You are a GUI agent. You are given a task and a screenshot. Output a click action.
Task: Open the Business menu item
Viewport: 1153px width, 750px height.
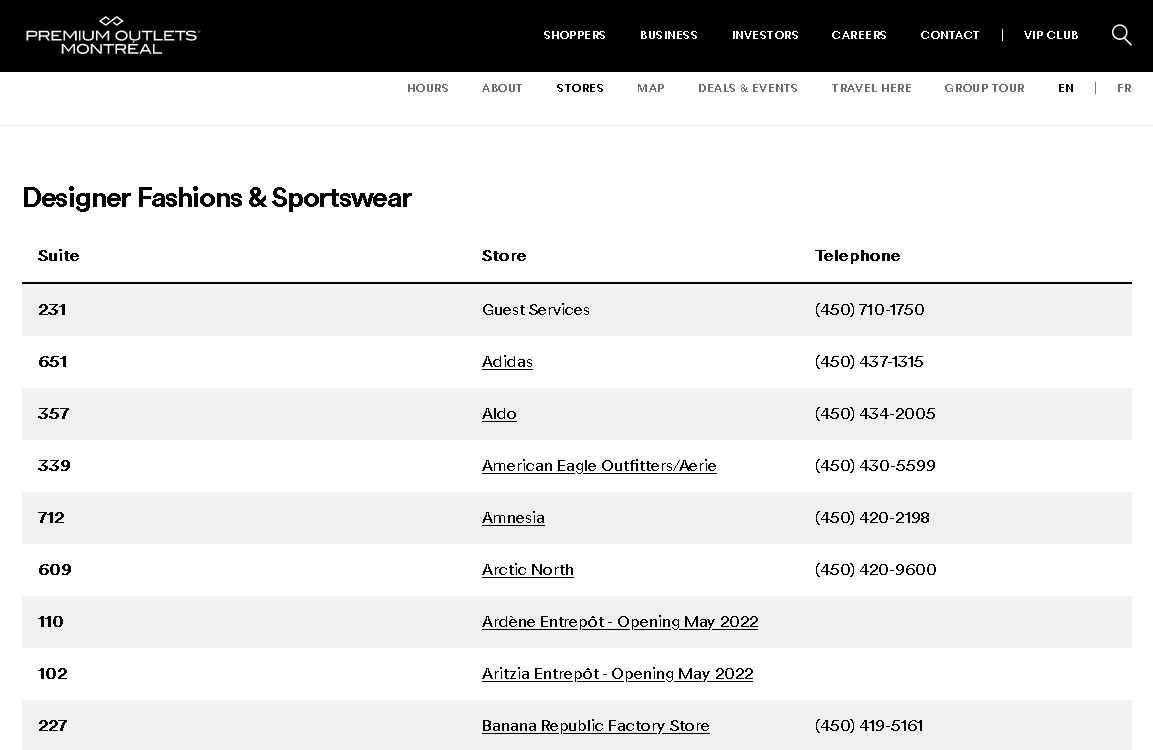click(668, 35)
